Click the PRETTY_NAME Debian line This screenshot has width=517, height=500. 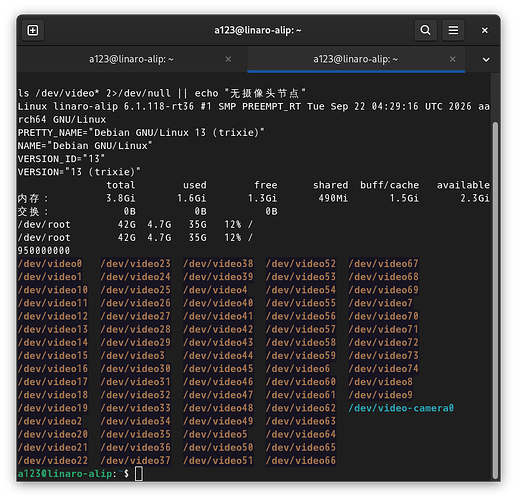(141, 133)
